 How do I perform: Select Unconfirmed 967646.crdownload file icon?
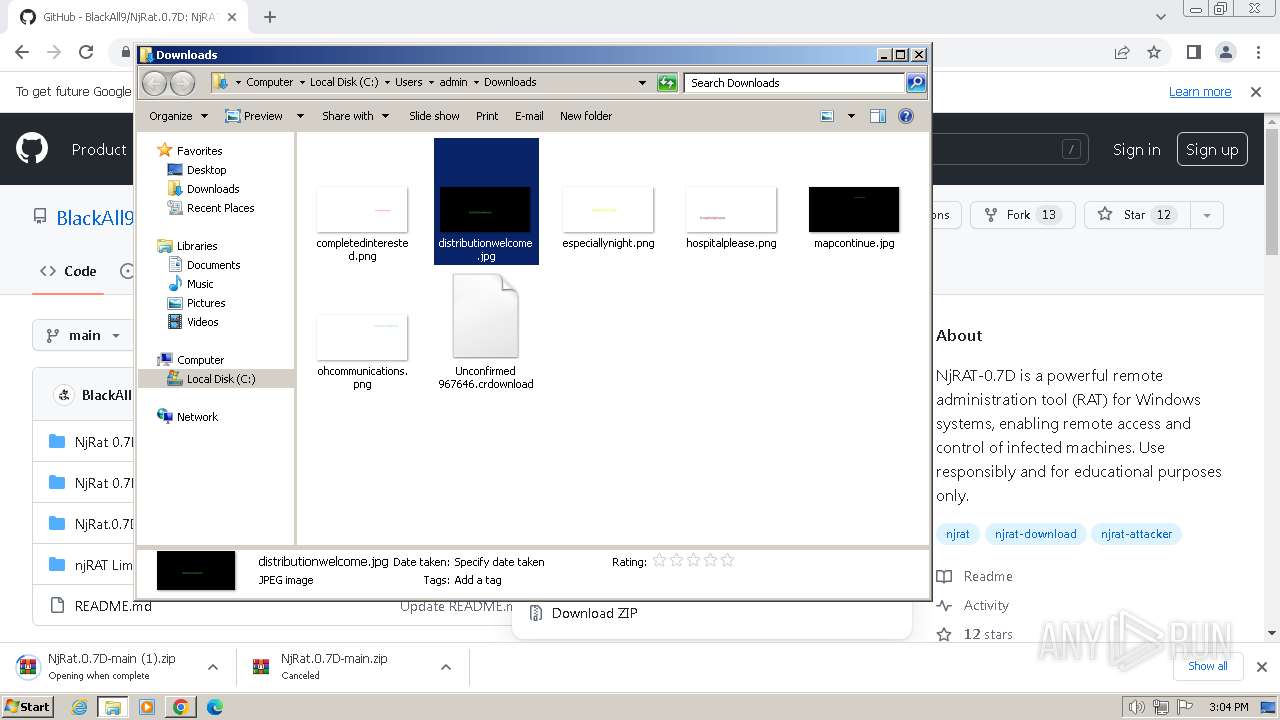pyautogui.click(x=486, y=316)
